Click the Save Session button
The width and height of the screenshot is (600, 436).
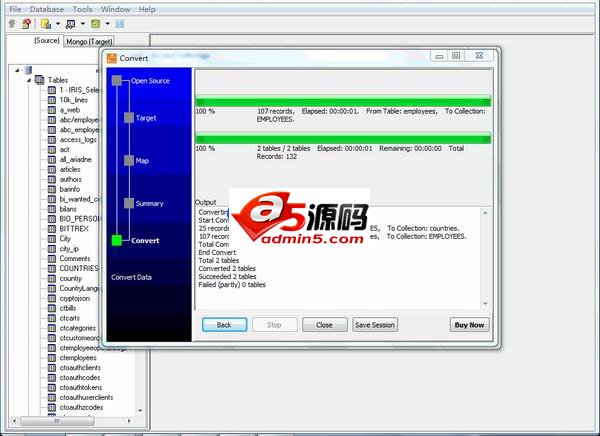tap(375, 325)
